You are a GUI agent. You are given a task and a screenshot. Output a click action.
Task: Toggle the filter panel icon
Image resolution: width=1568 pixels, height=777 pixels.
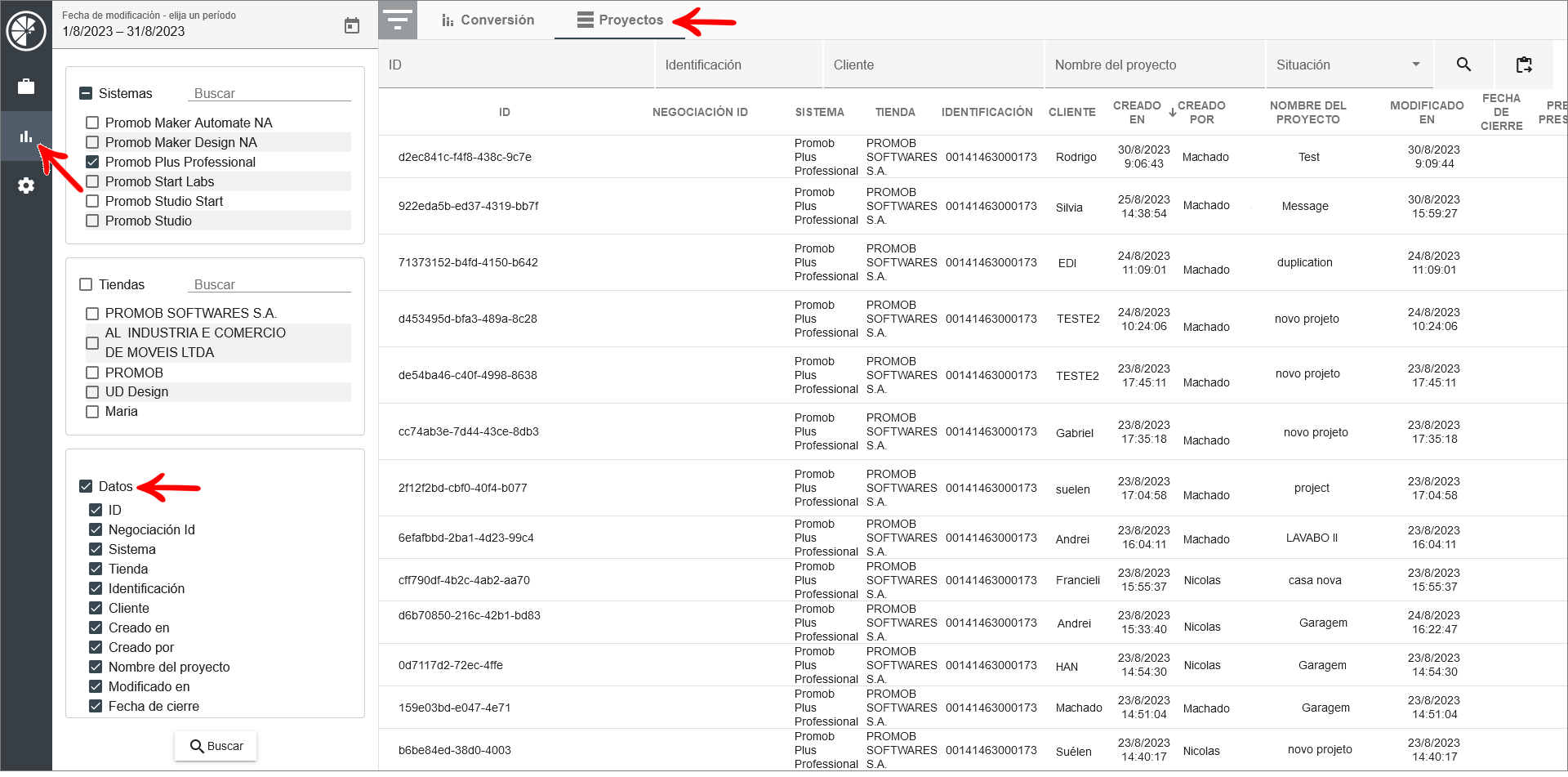point(398,20)
